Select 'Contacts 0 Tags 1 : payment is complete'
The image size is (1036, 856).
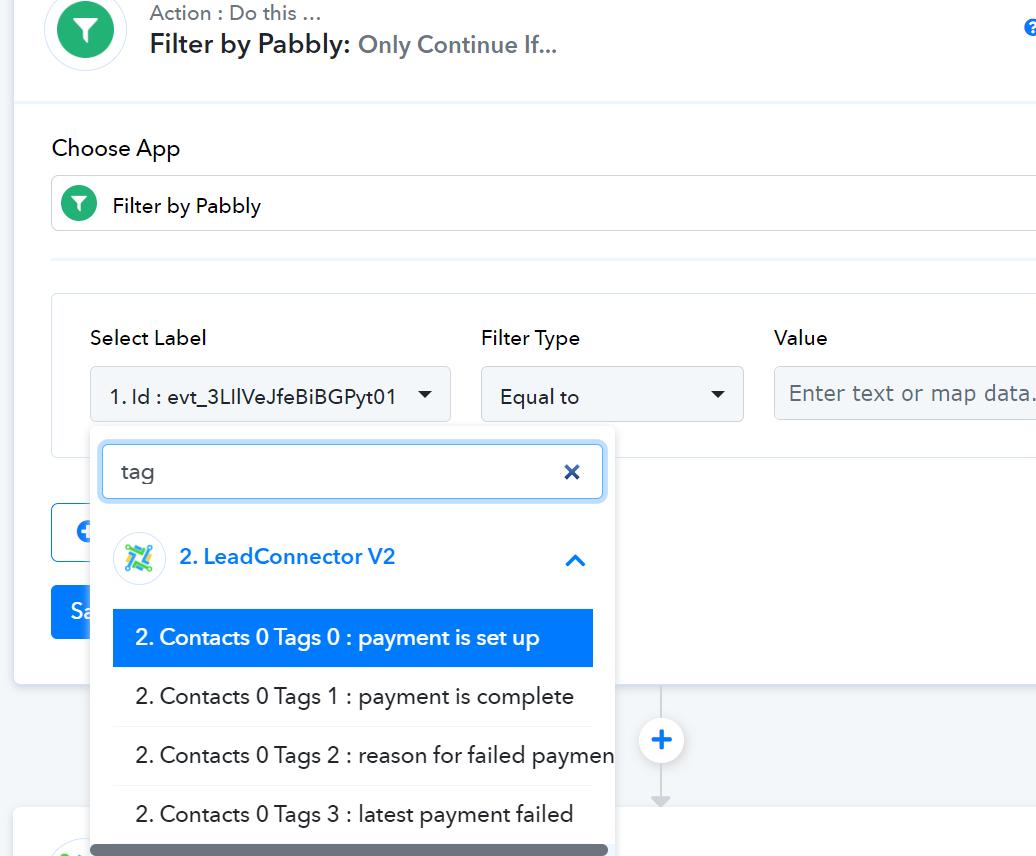[x=353, y=697]
